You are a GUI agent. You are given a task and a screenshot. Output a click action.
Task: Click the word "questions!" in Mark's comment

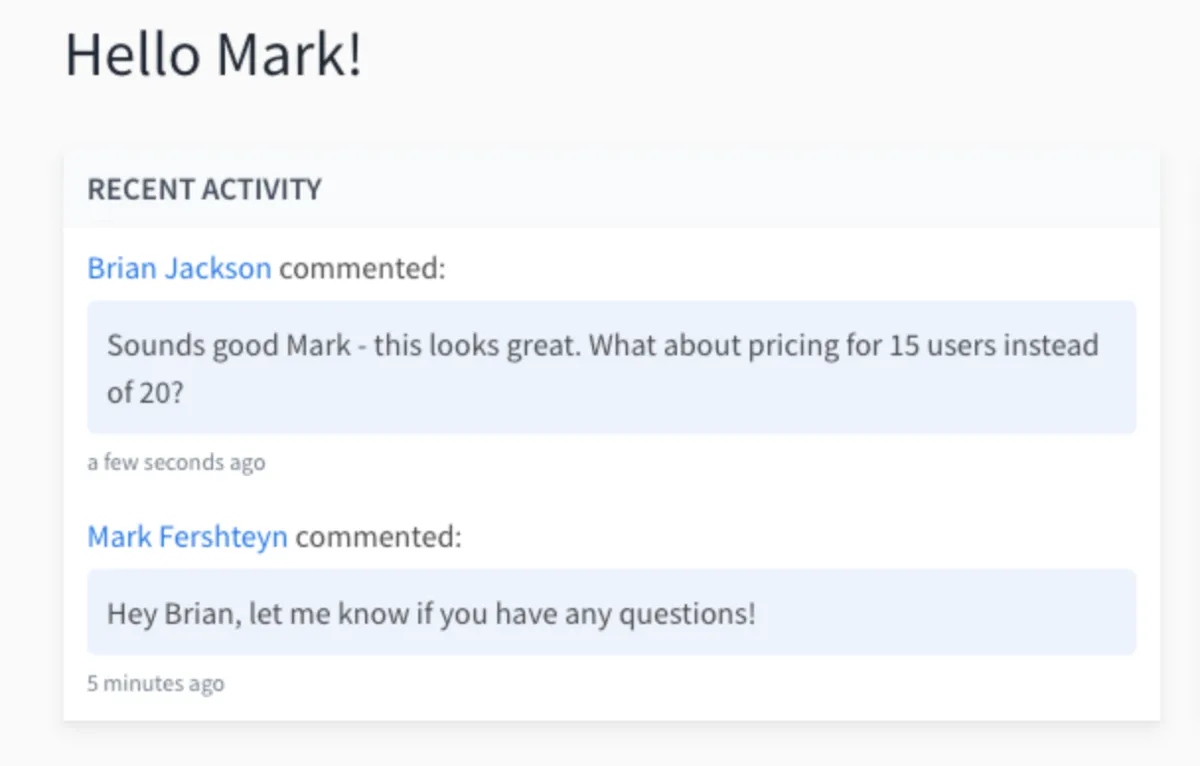coord(687,613)
